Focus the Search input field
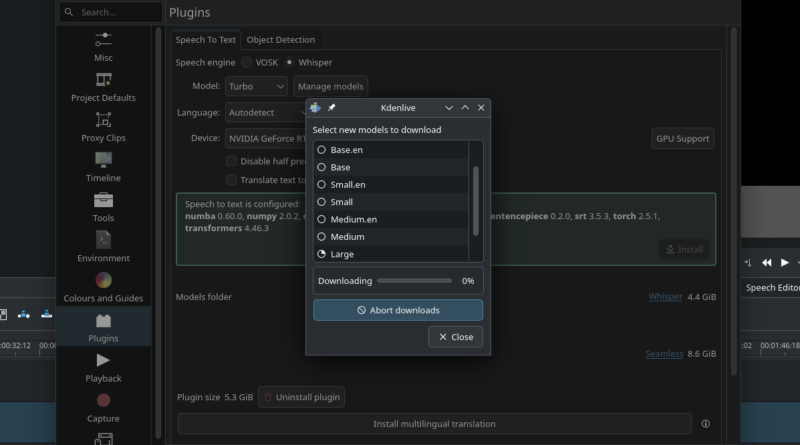The image size is (800, 445). click(111, 12)
